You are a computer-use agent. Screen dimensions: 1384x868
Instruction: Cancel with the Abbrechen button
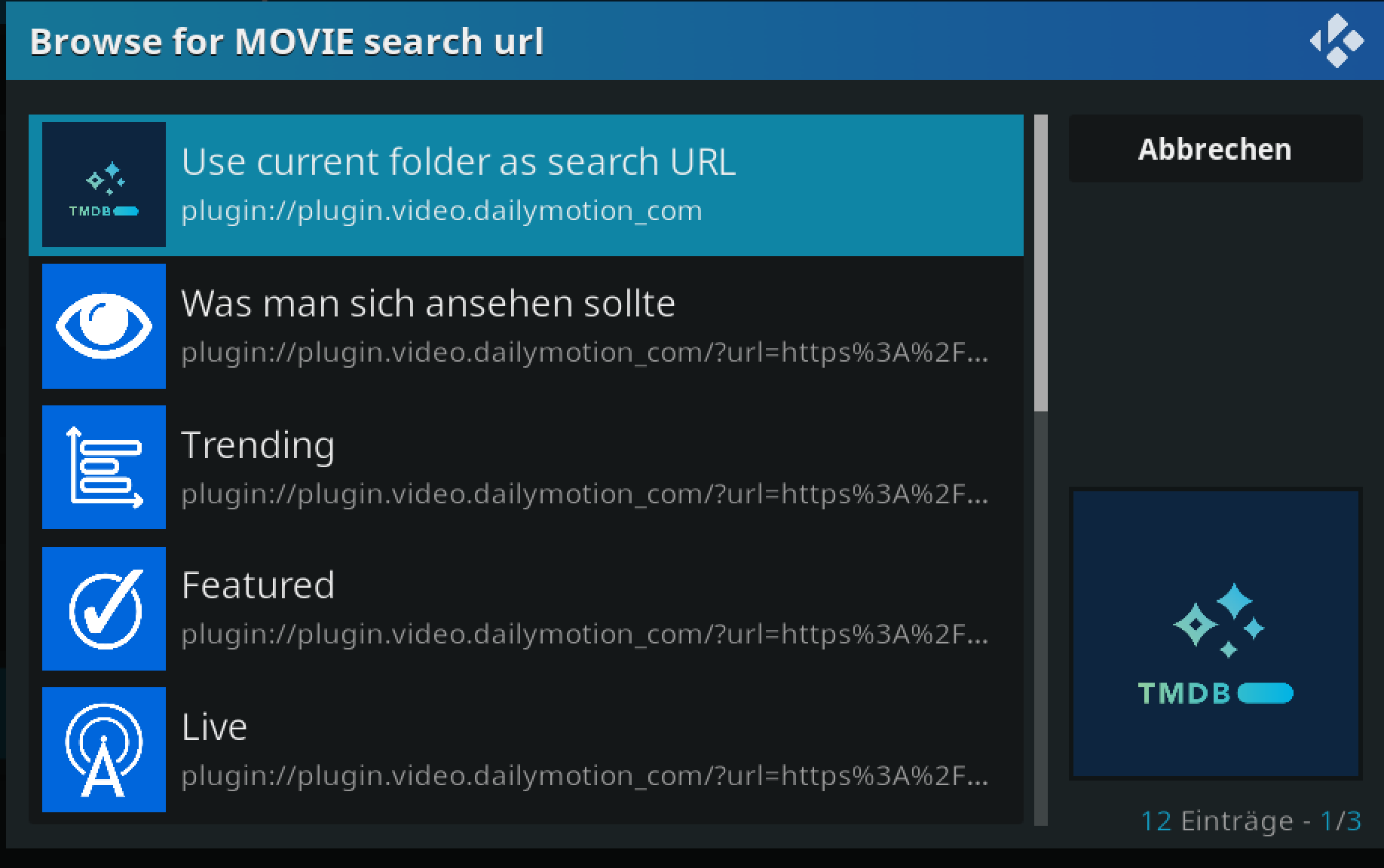(x=1215, y=148)
